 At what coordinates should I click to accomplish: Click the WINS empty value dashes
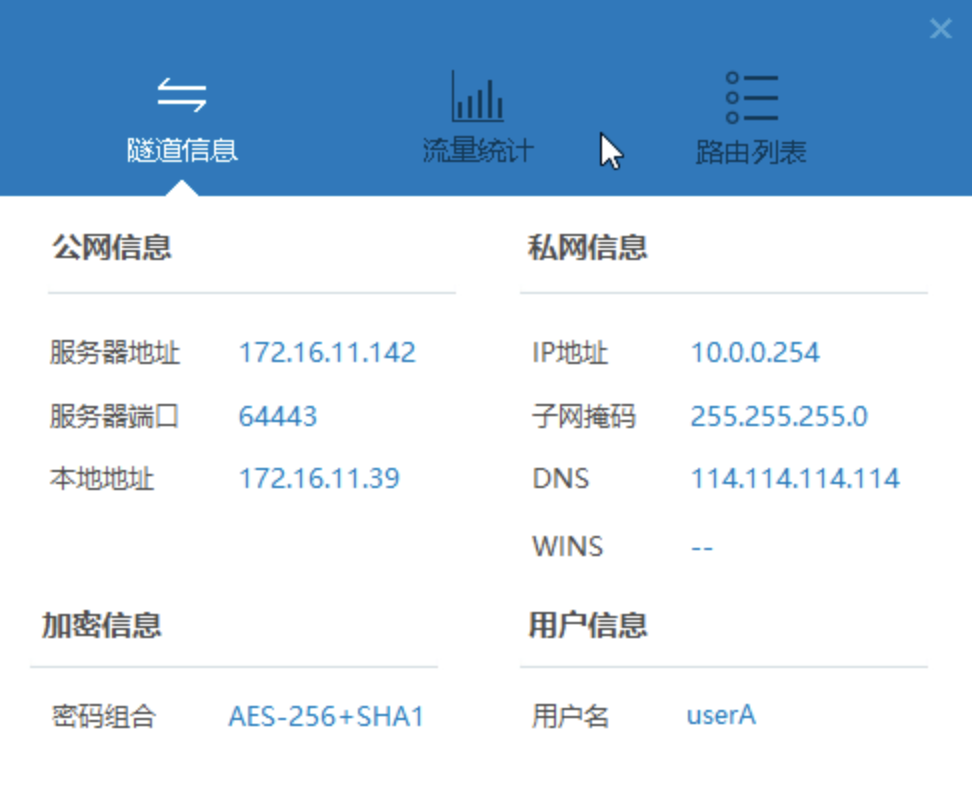[702, 547]
